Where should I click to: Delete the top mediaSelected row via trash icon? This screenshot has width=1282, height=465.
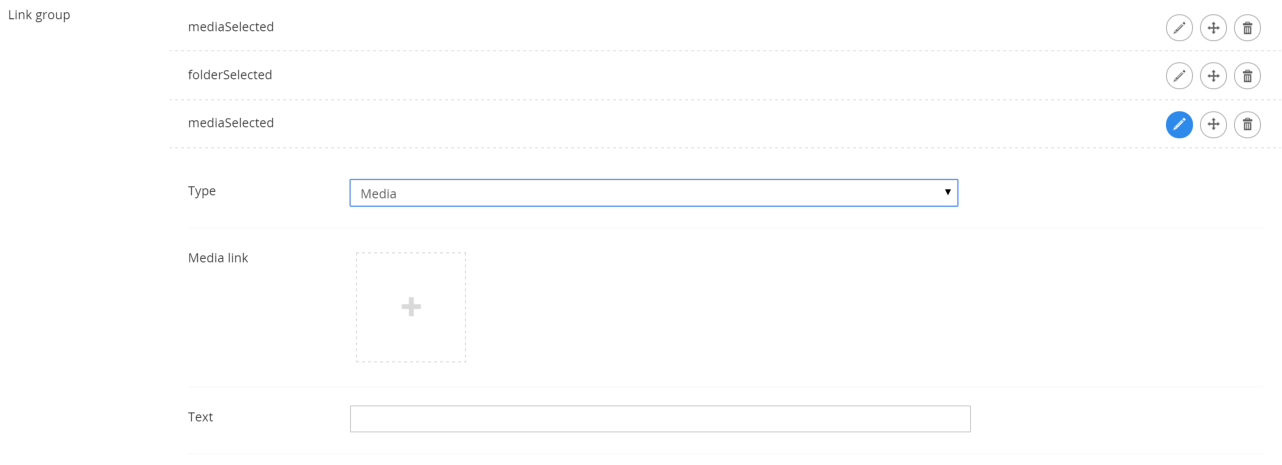pos(1247,27)
